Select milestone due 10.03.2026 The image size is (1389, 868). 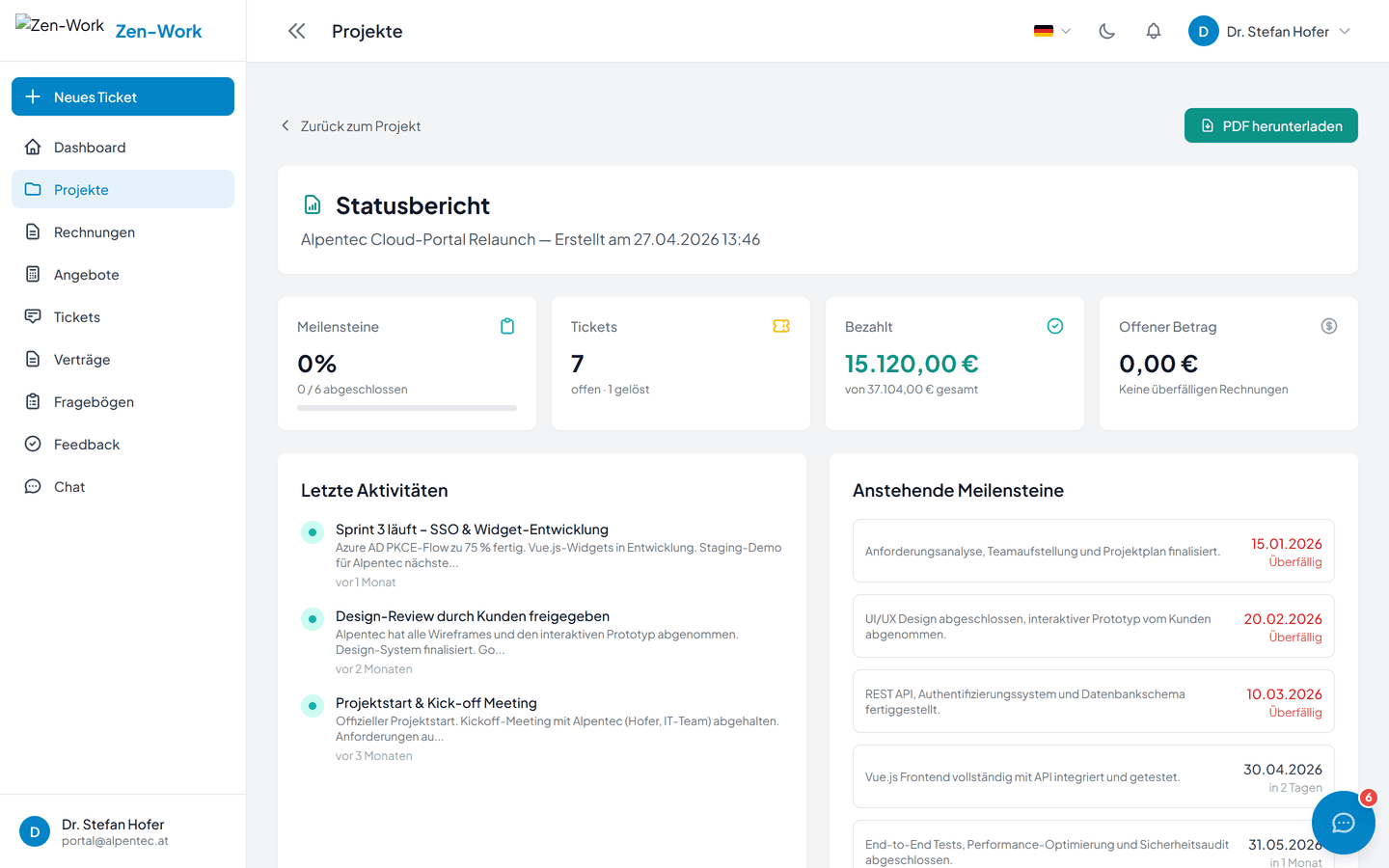click(x=1094, y=701)
